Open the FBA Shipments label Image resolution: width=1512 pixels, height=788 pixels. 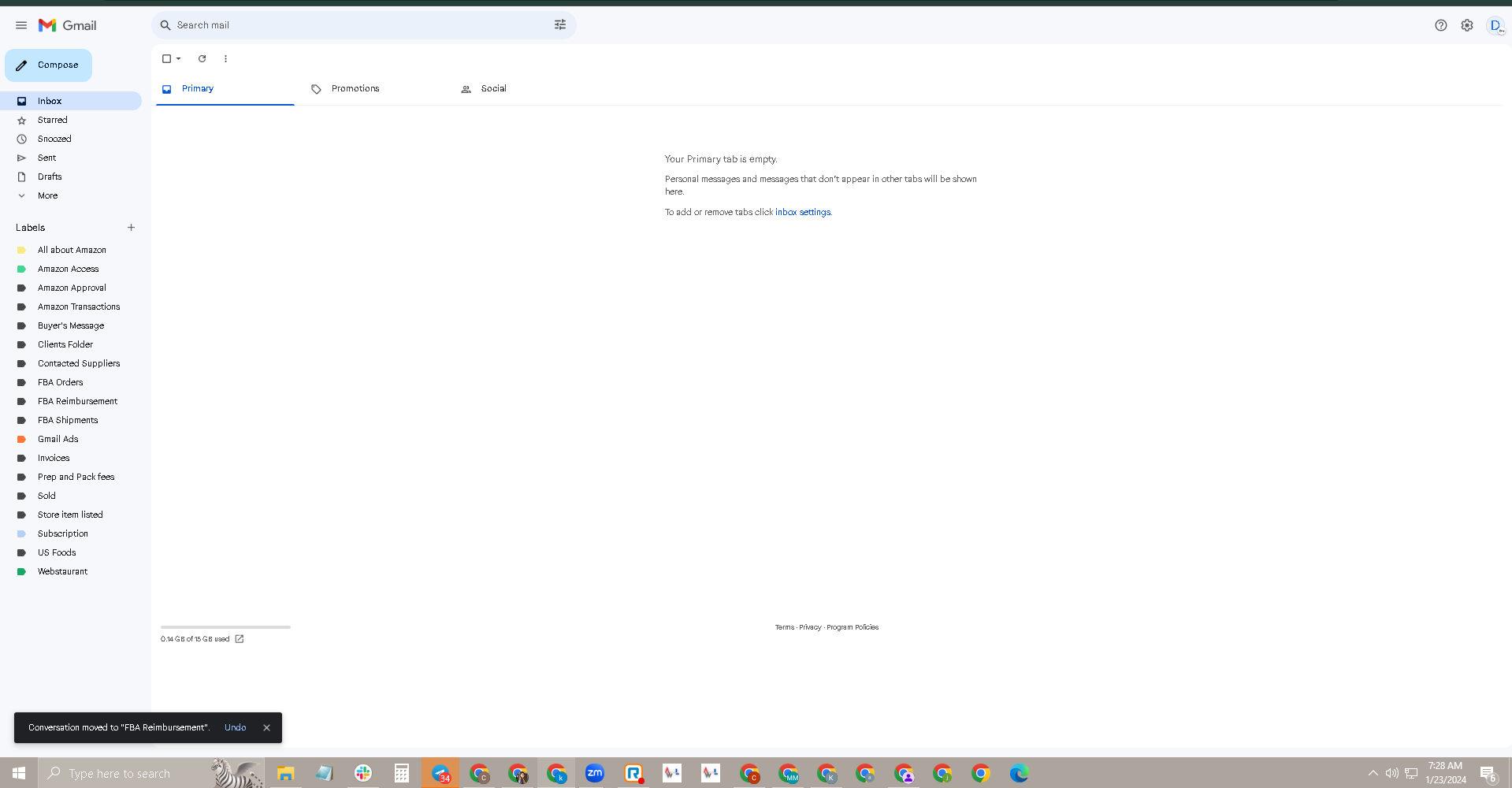tap(71, 420)
